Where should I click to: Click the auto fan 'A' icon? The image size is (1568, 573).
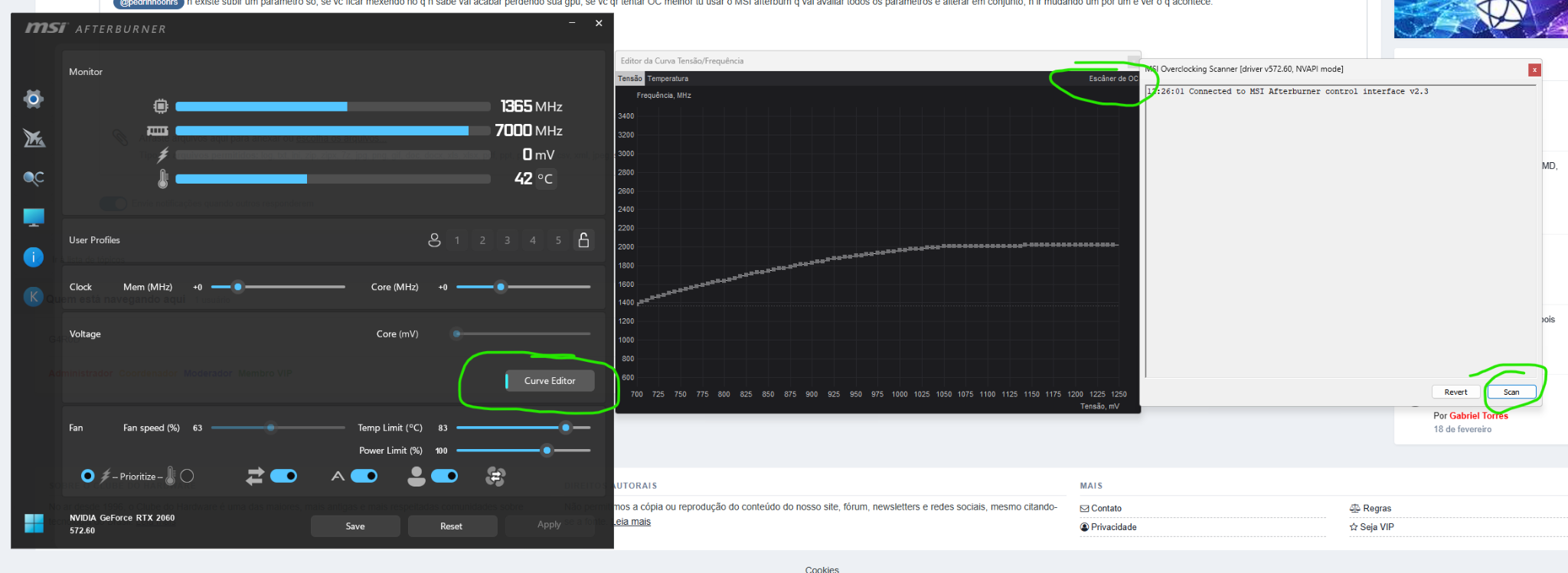coord(338,477)
